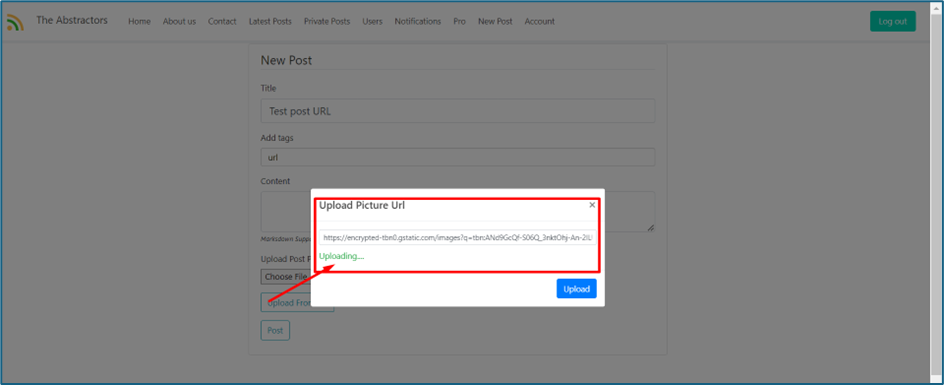The image size is (944, 385).
Task: Click the orange RSS logo icon
Action: pos(15,22)
